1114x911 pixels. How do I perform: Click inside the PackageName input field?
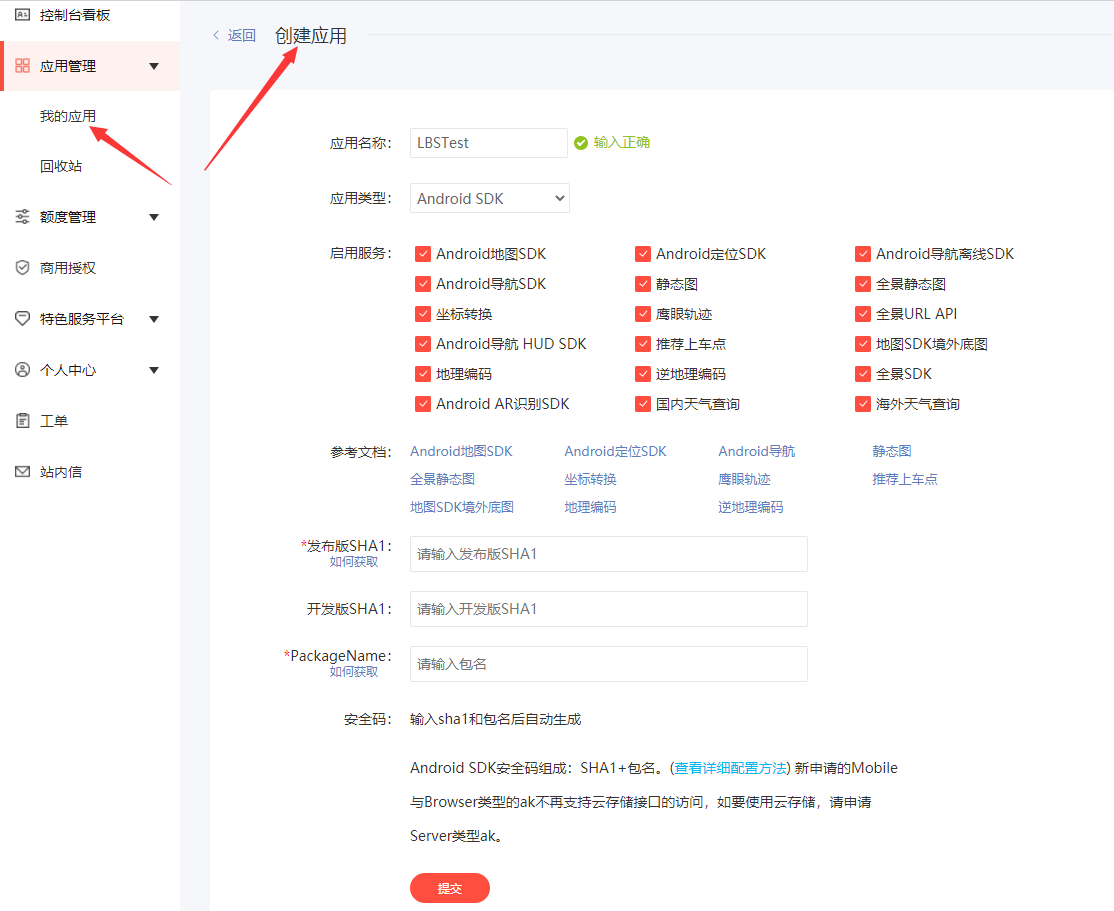pyautogui.click(x=608, y=663)
